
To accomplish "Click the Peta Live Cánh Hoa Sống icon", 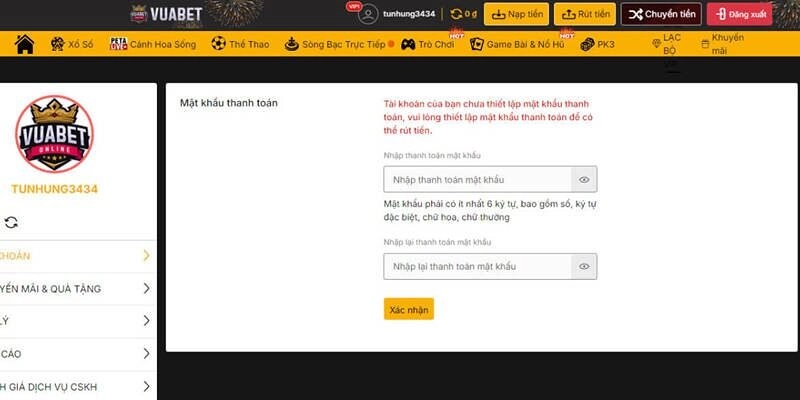I will (118, 44).
